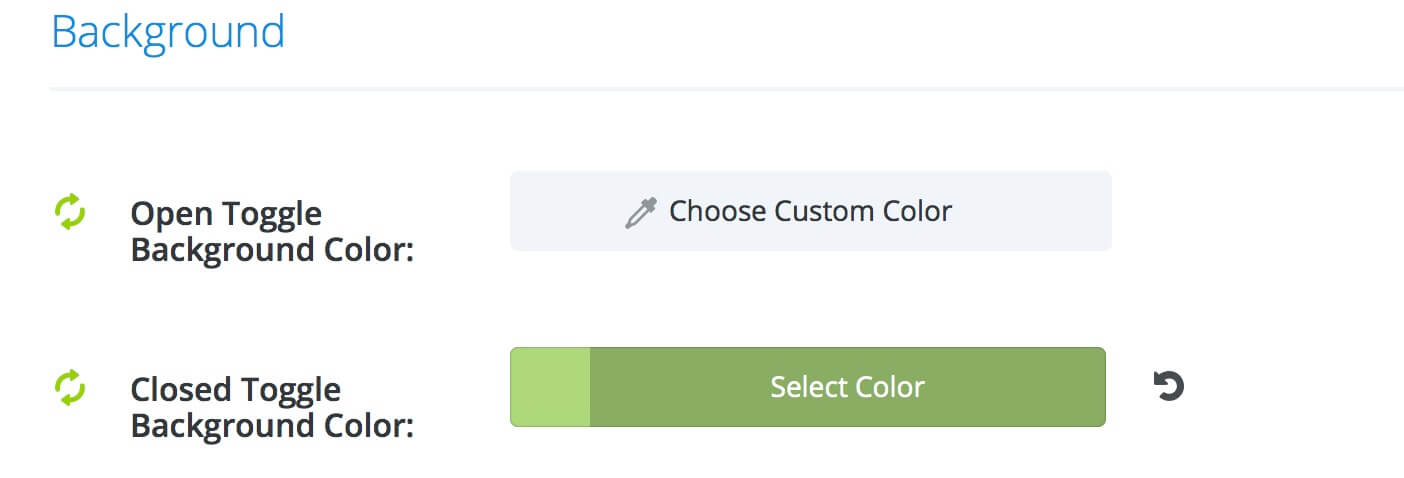This screenshot has height=478, width=1404.
Task: Click green sync icon beside Open Toggle Background
Action: (x=70, y=212)
